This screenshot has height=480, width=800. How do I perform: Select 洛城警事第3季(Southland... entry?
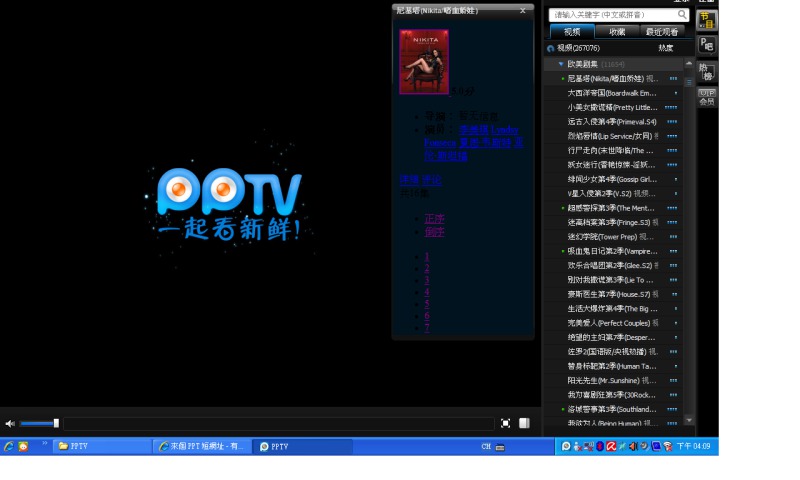click(x=612, y=409)
